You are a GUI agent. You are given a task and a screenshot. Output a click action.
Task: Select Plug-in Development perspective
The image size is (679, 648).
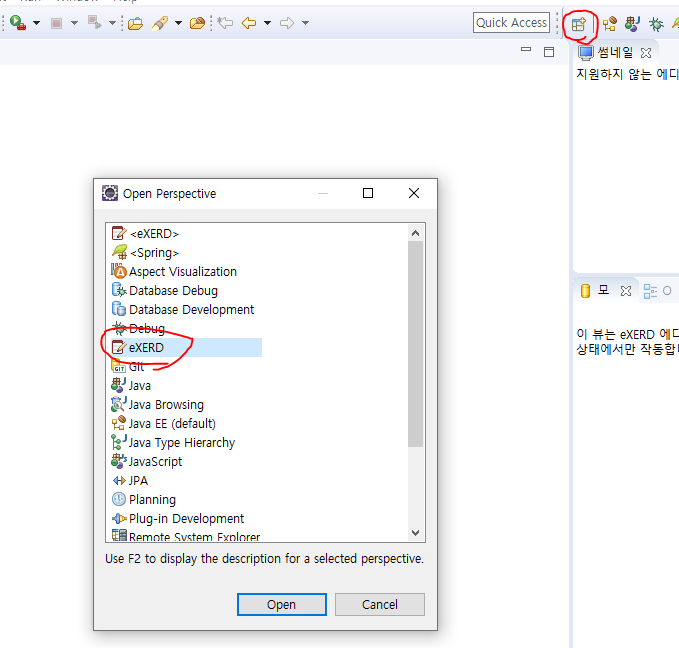pos(178,518)
